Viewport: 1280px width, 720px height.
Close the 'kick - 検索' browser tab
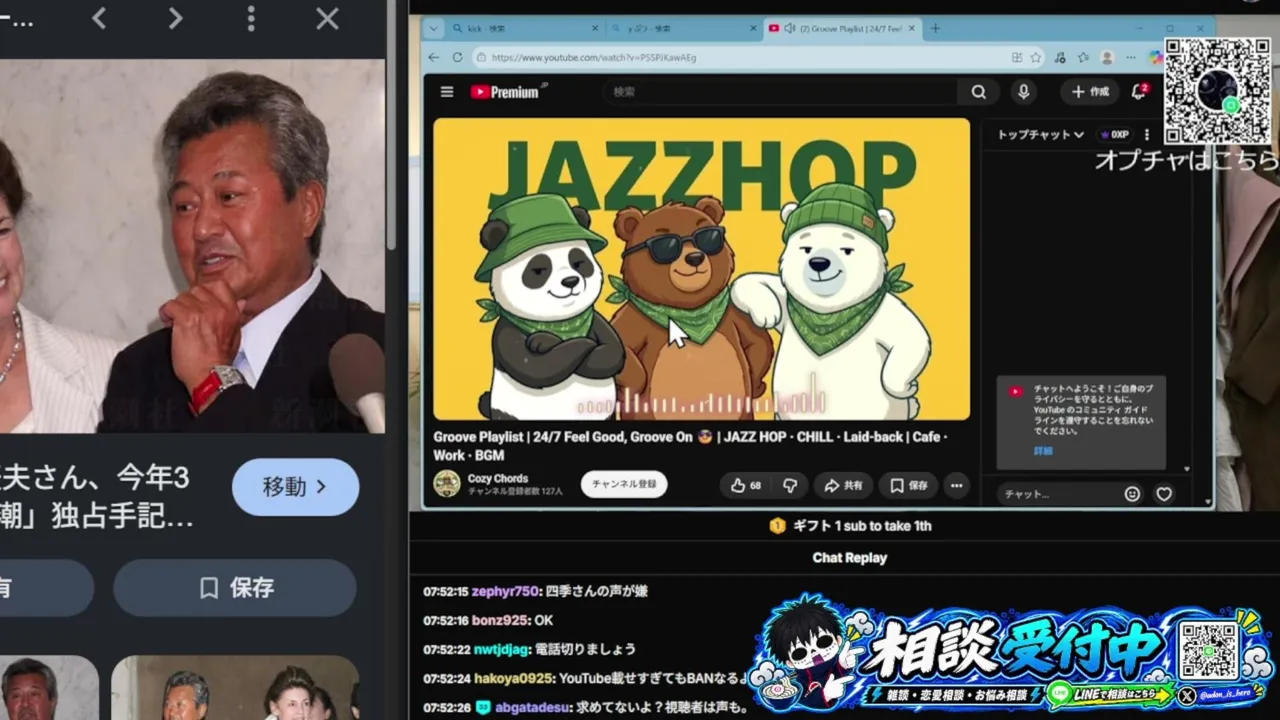coord(595,29)
